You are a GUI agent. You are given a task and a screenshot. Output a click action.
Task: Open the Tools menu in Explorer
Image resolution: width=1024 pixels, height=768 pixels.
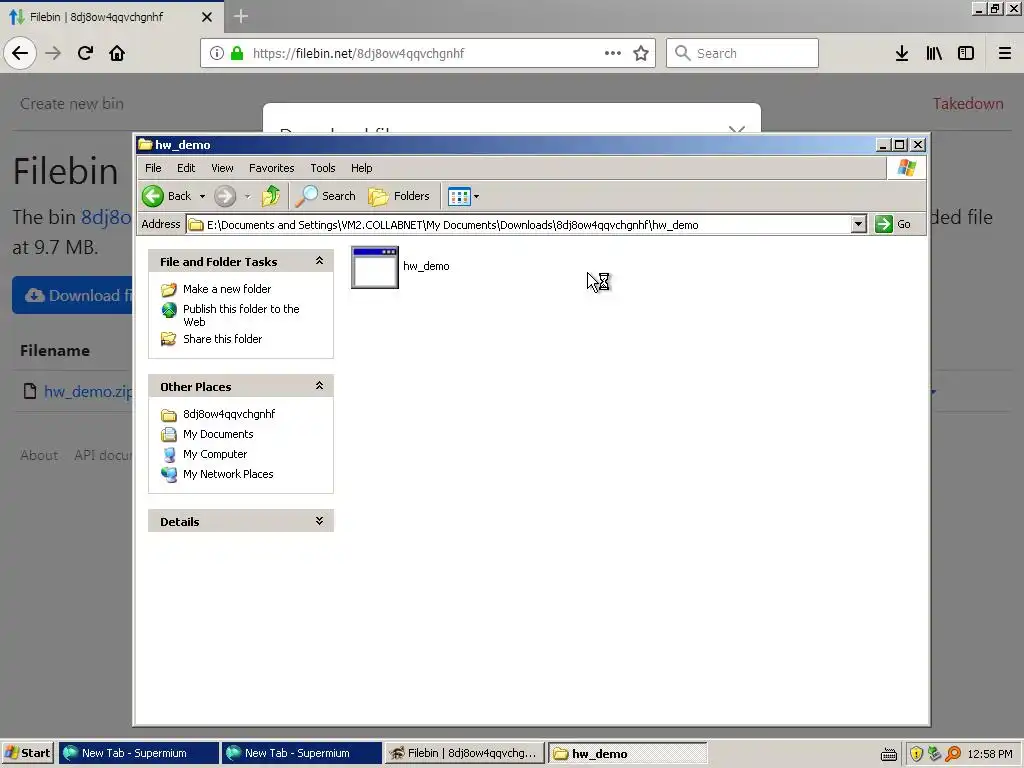[x=323, y=168]
